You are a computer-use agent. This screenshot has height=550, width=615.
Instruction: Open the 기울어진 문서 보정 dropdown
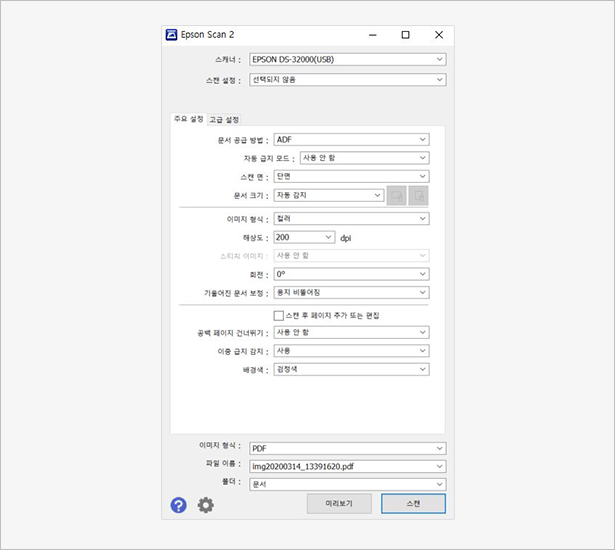point(351,292)
